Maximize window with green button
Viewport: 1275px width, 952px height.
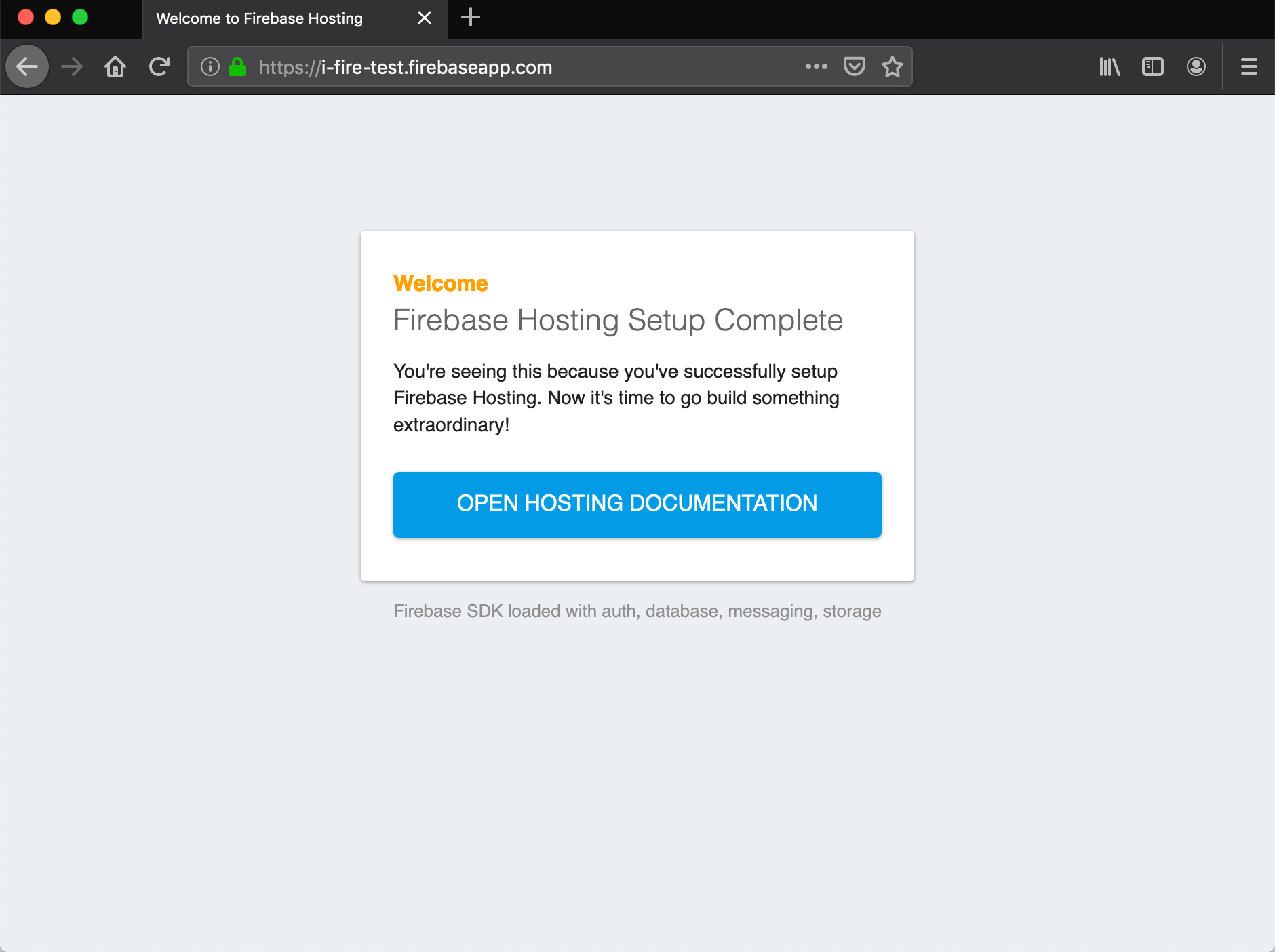tap(80, 17)
